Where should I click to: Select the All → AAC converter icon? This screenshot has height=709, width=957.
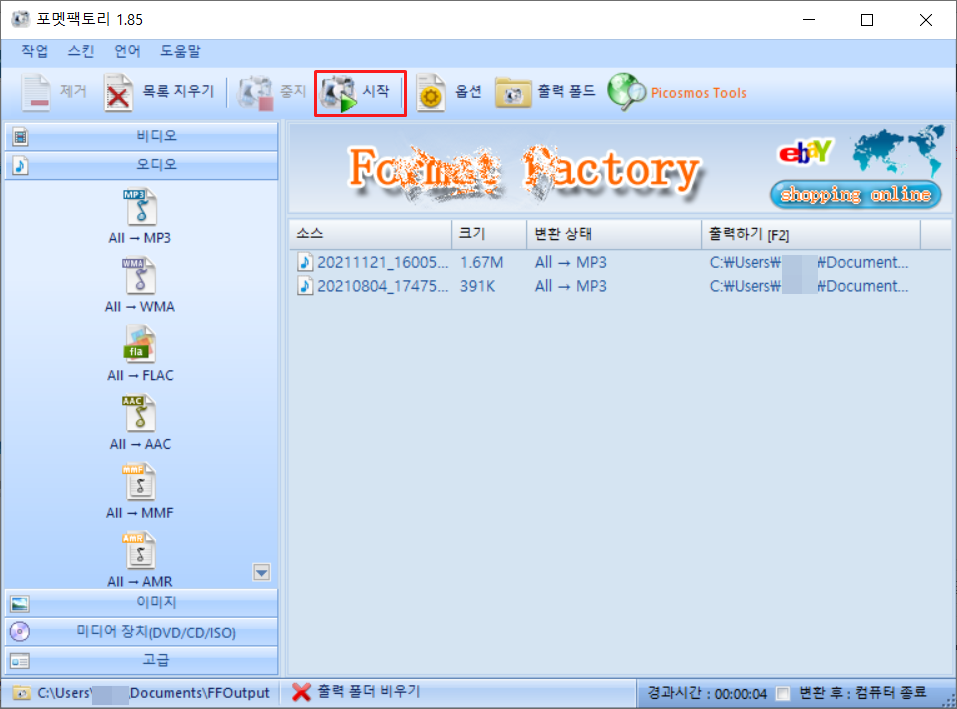point(140,413)
